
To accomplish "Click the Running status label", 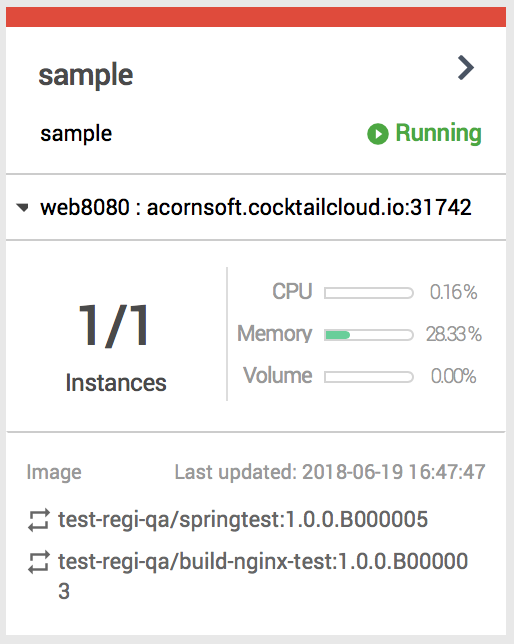I will coord(438,133).
